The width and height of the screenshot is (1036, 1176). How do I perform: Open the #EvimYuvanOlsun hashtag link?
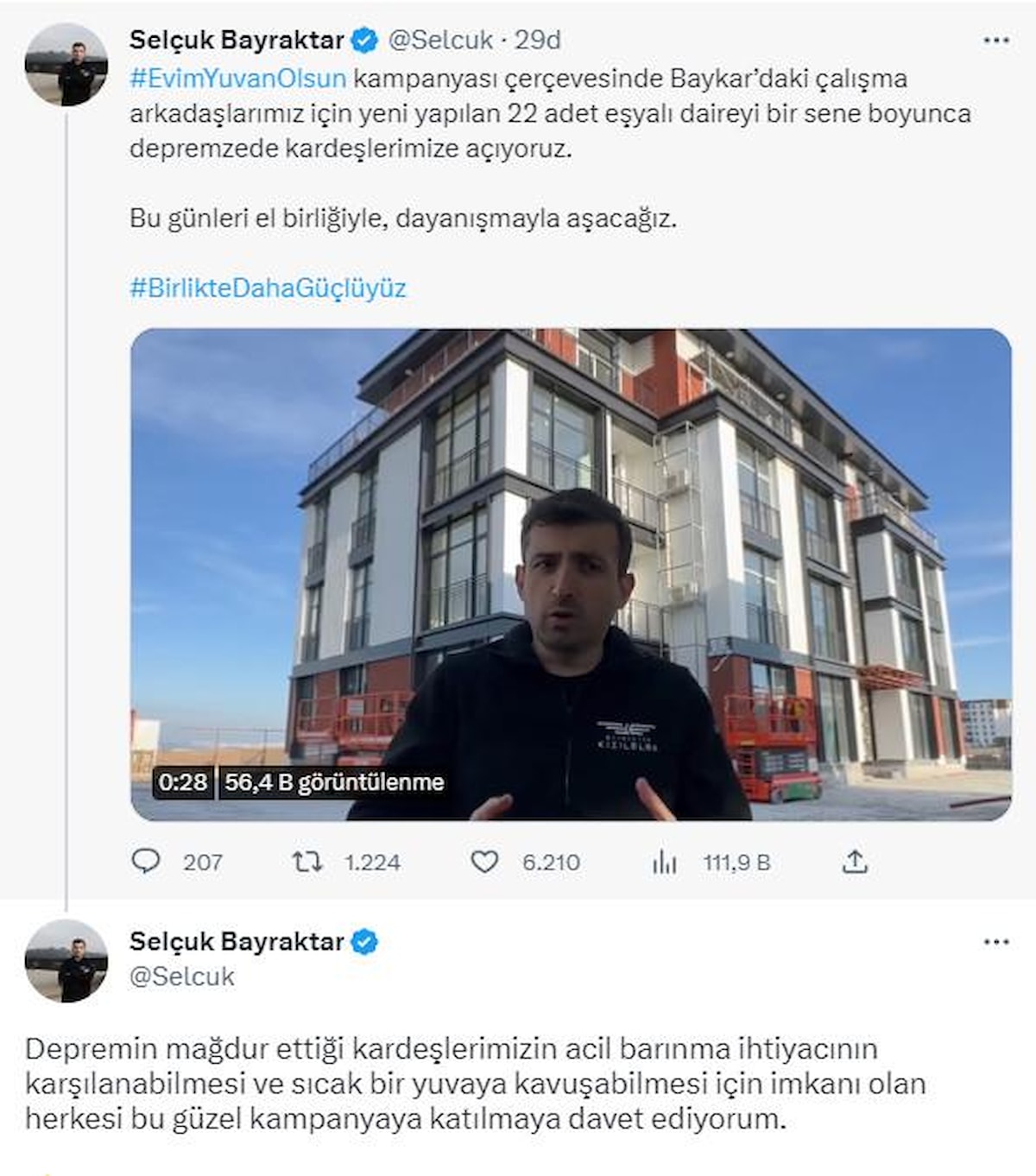238,79
